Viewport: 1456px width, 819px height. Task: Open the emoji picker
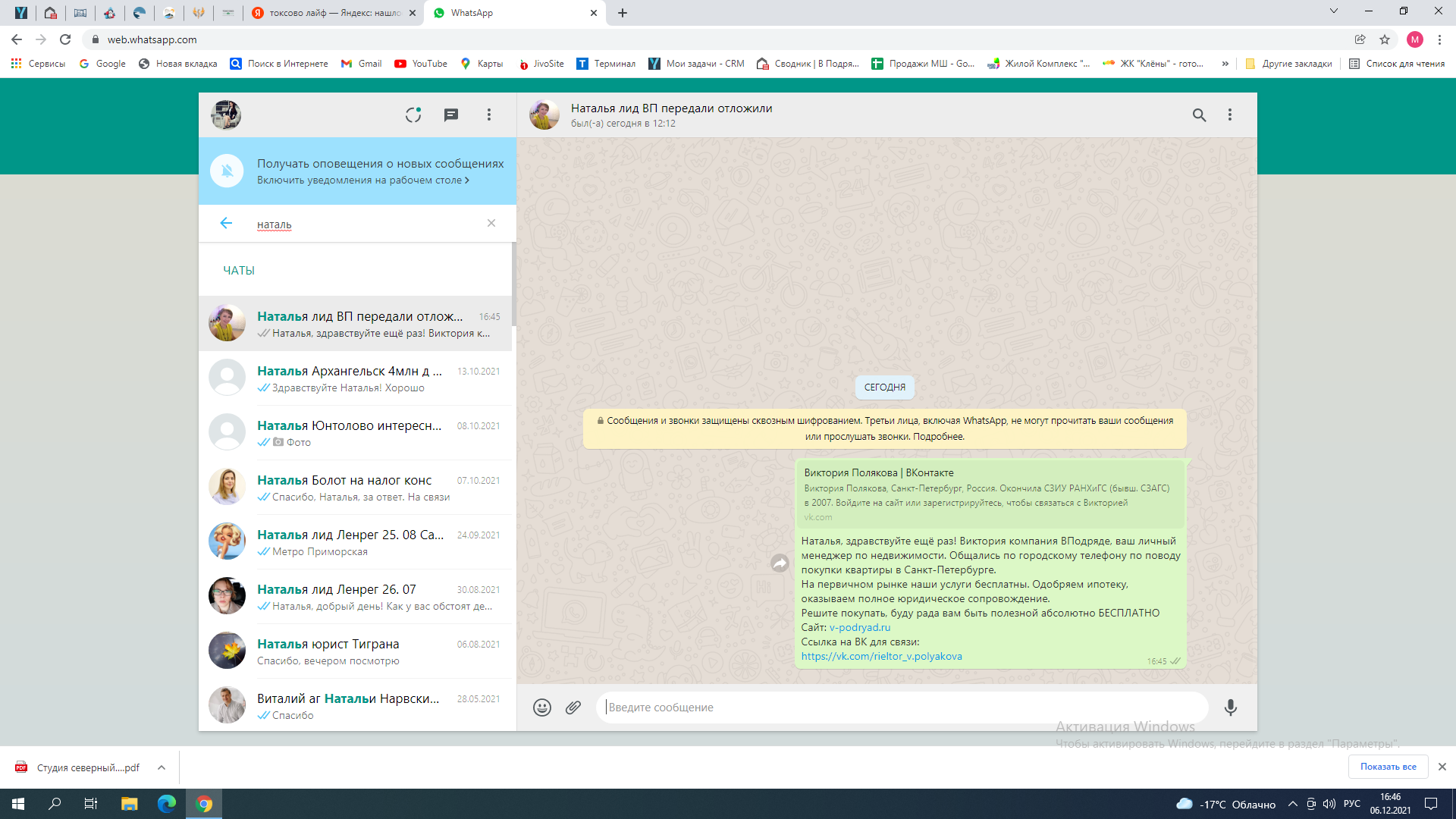click(x=541, y=708)
